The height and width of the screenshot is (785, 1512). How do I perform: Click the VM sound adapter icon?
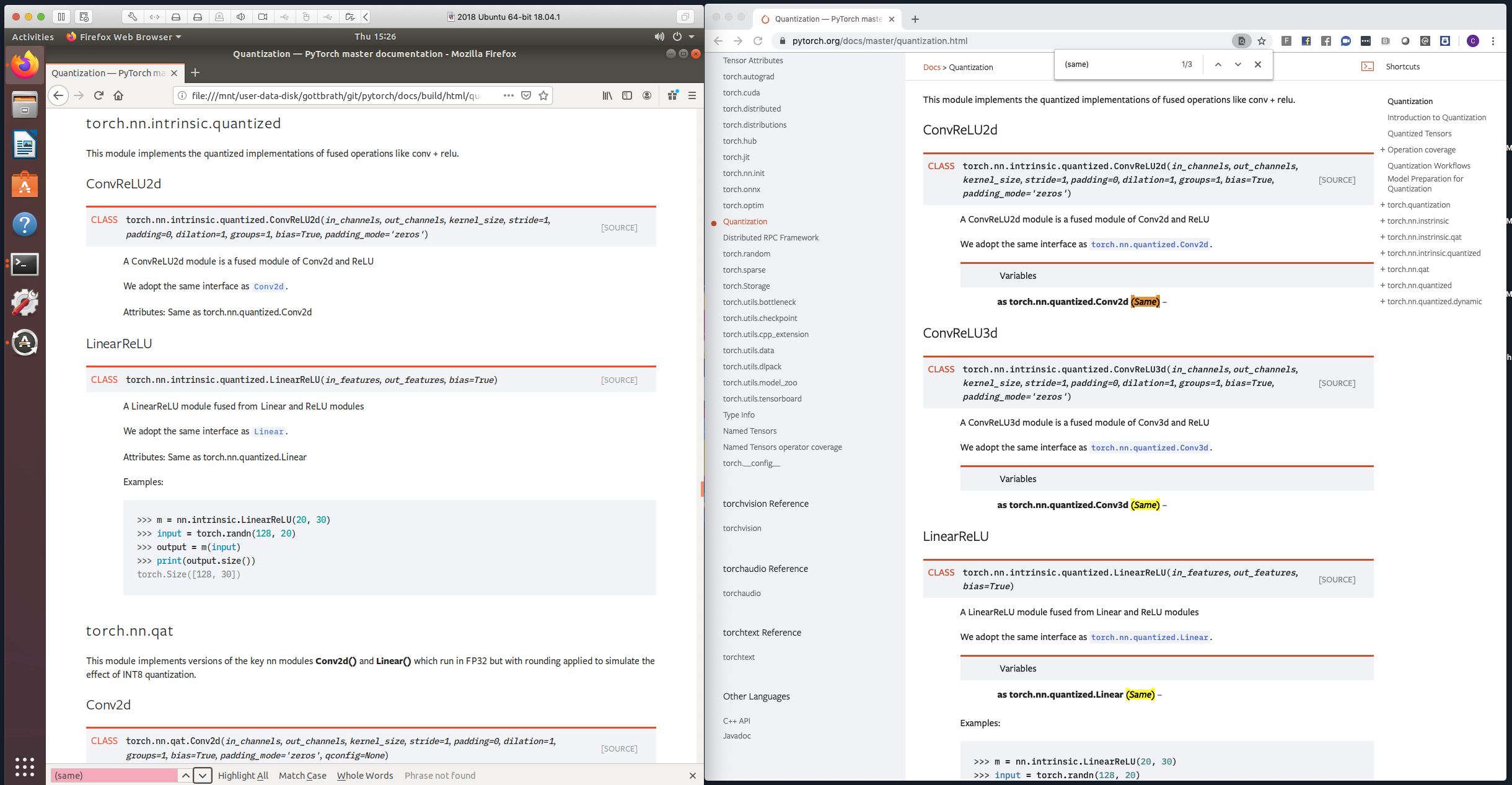[240, 17]
